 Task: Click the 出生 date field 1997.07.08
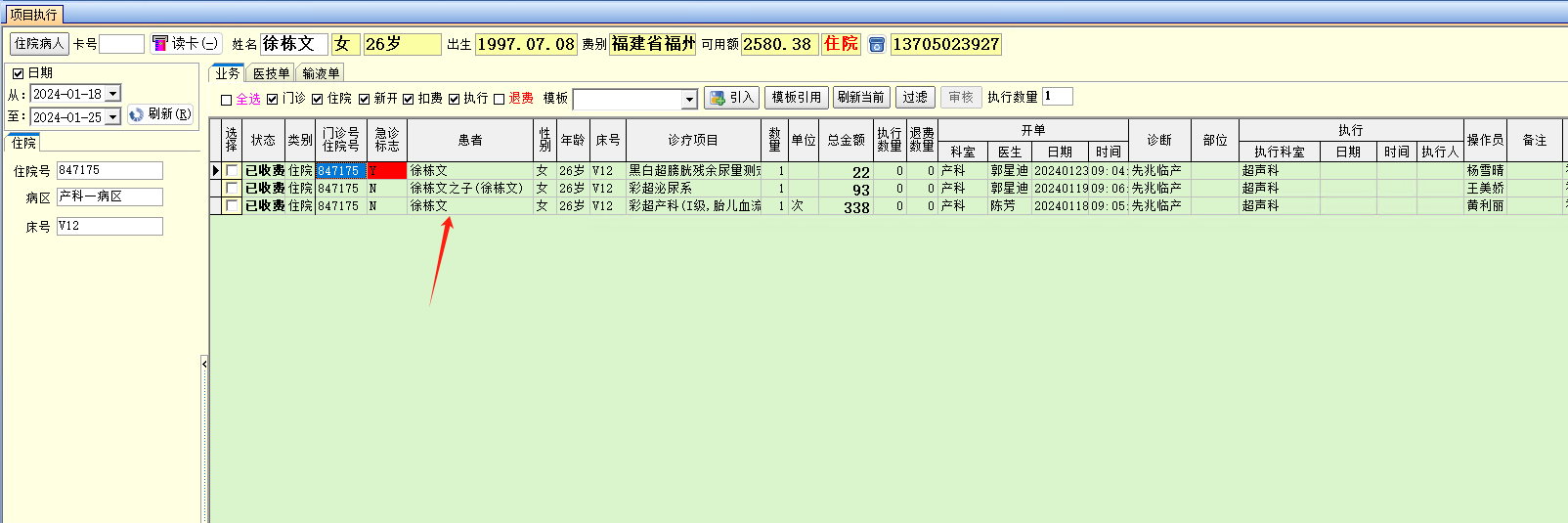click(x=526, y=44)
